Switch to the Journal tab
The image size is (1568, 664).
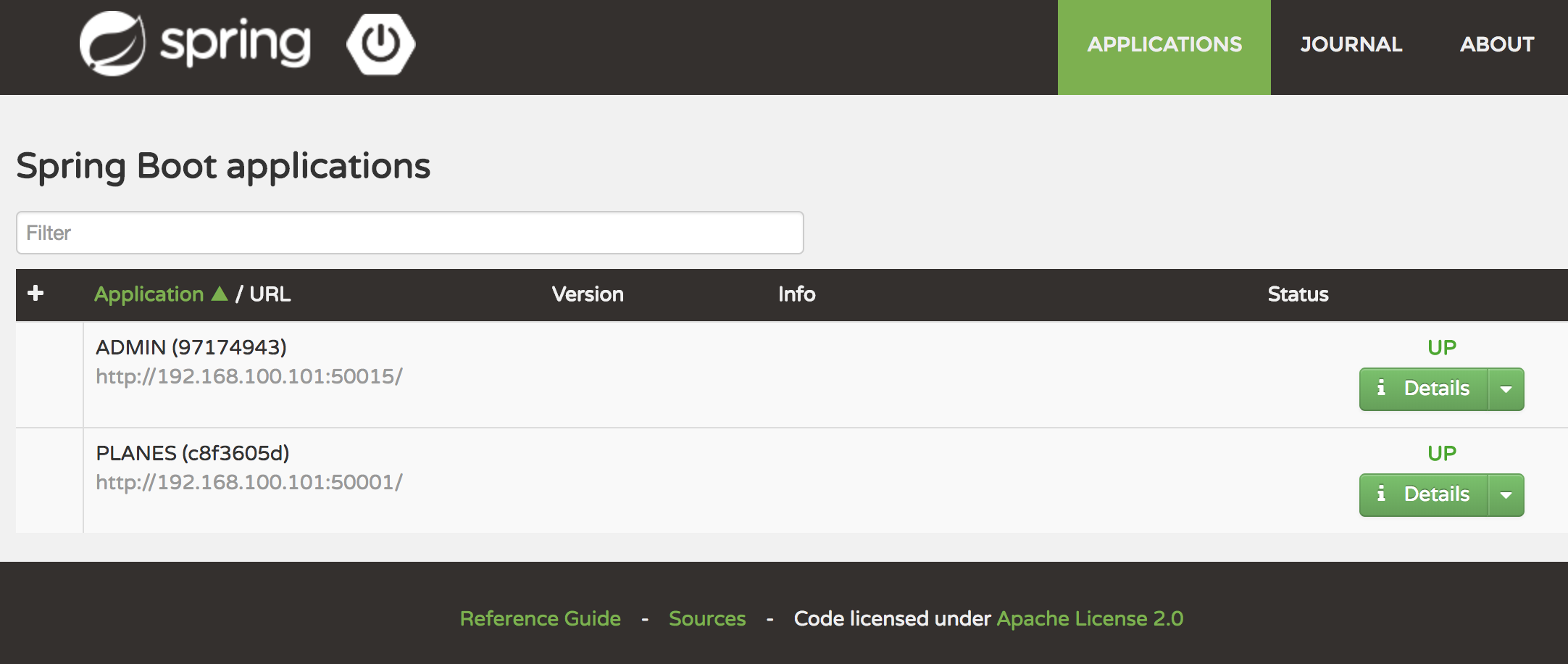(x=1351, y=44)
